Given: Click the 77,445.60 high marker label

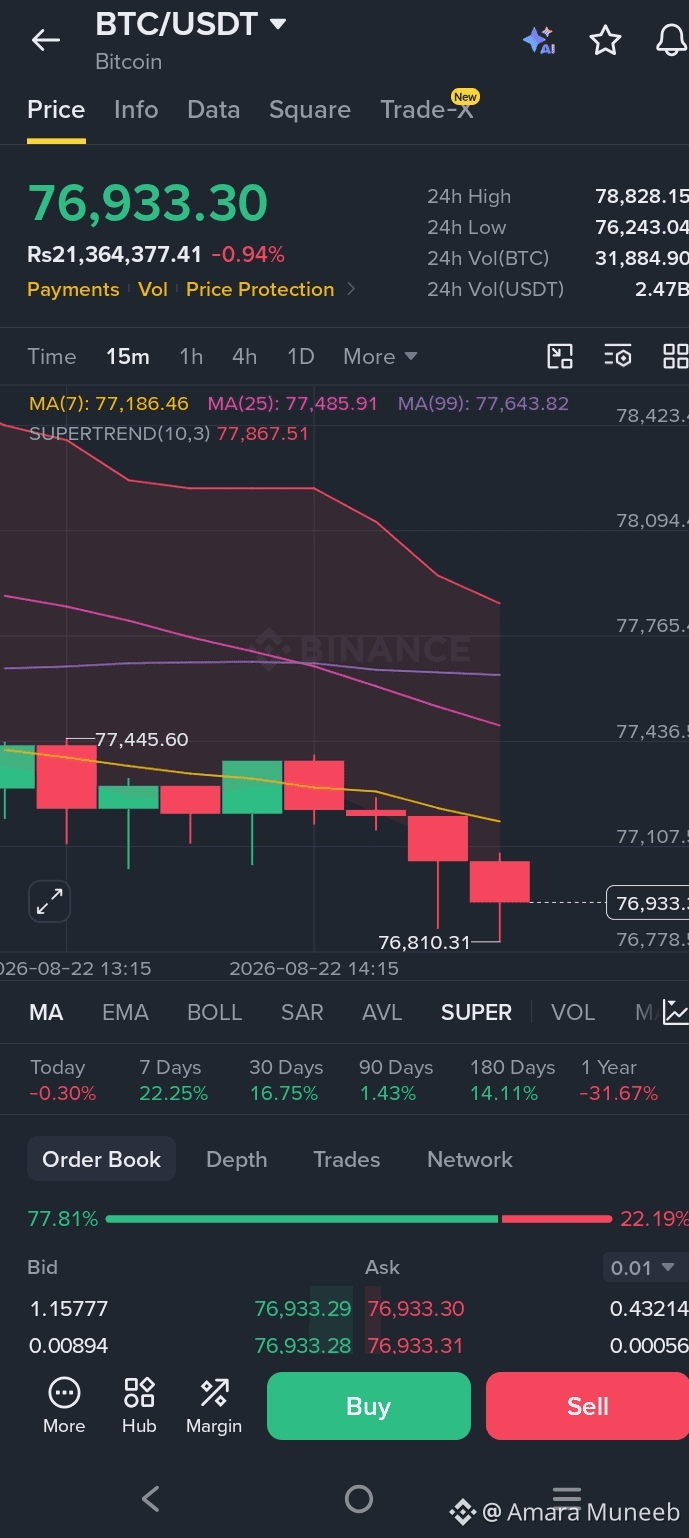Looking at the screenshot, I should (x=142, y=740).
